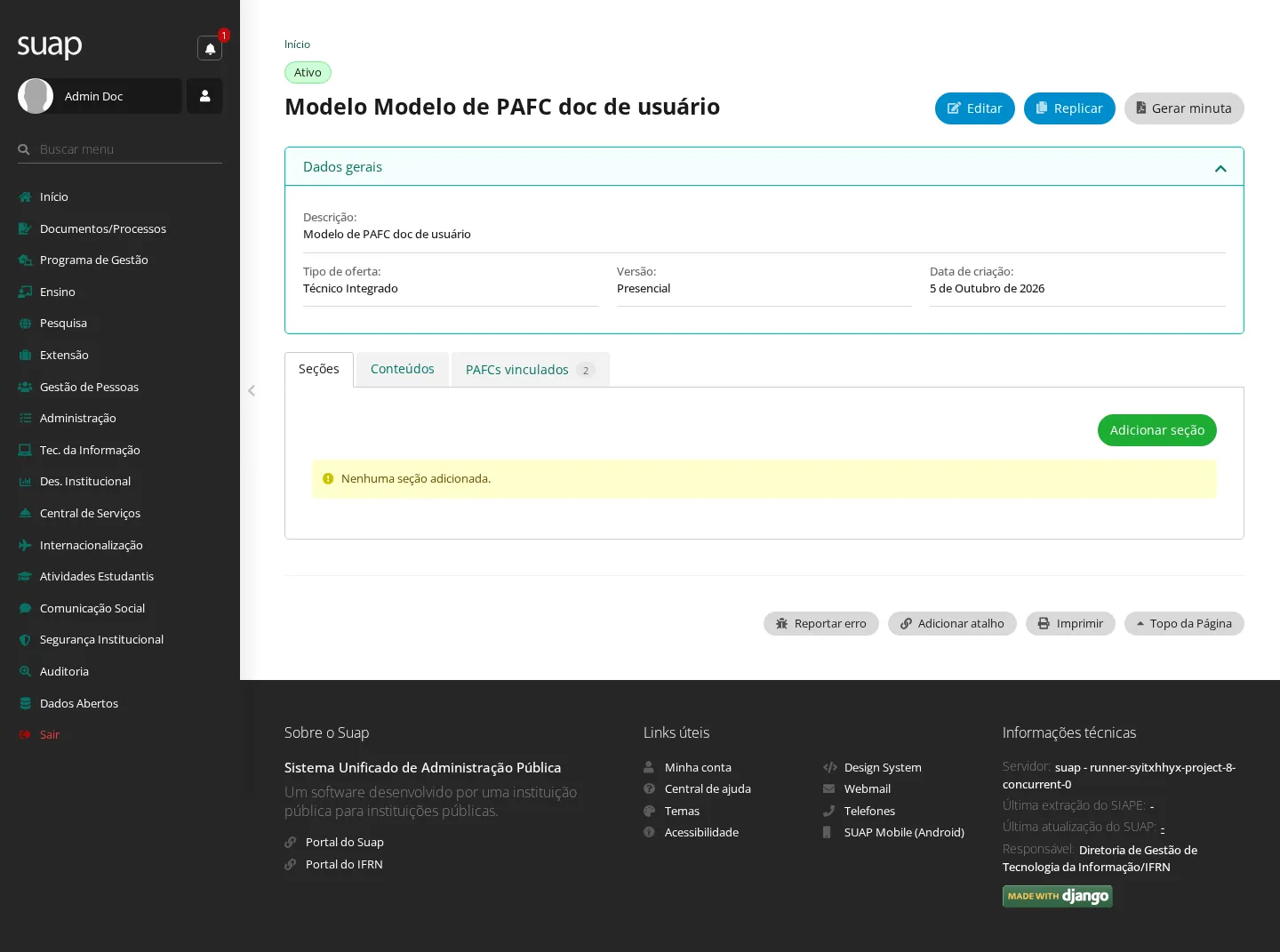The image size is (1280, 952).
Task: Click the Gerar minuta button
Action: click(1184, 108)
